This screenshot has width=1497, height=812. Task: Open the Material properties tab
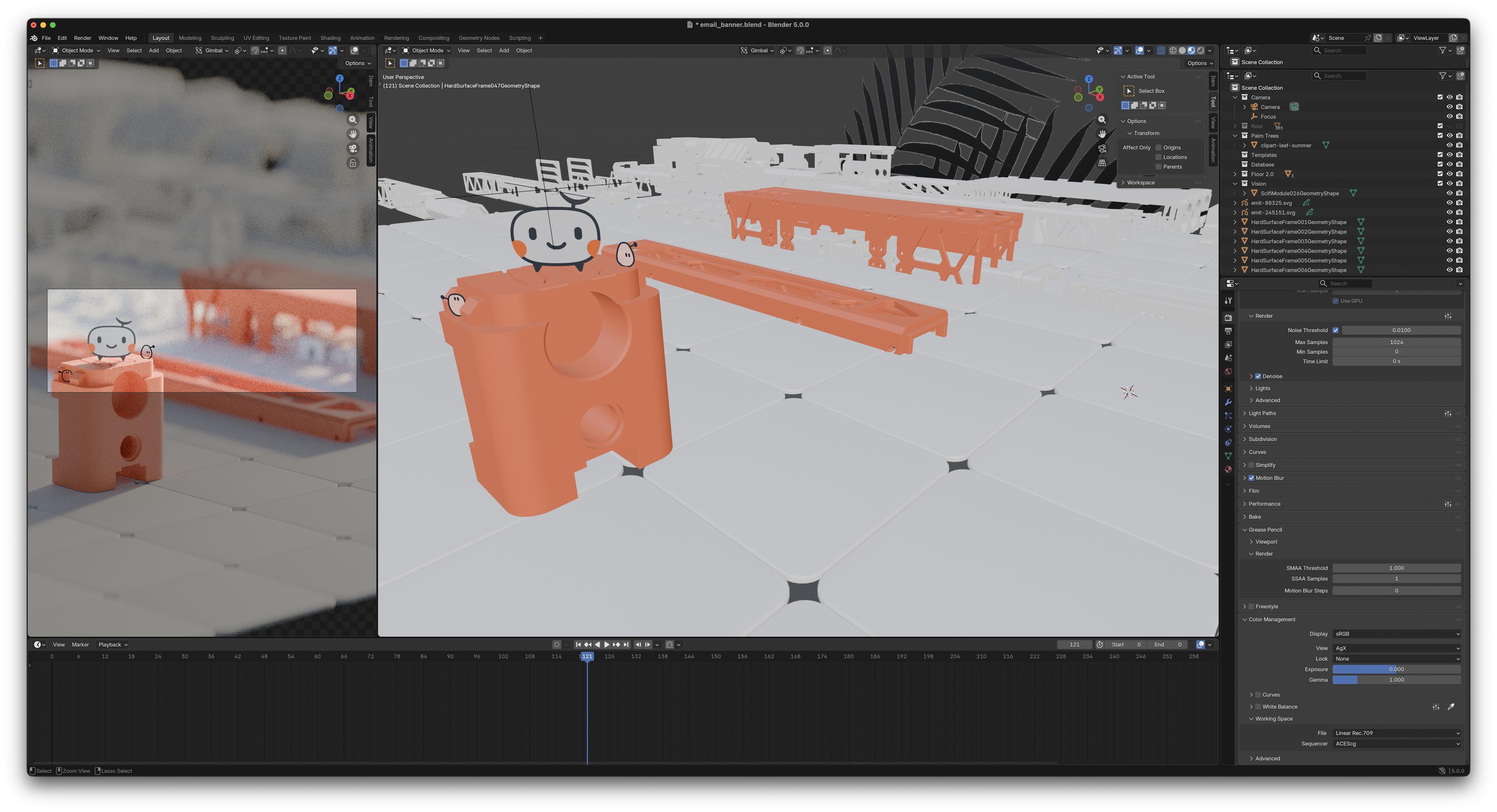point(1228,469)
